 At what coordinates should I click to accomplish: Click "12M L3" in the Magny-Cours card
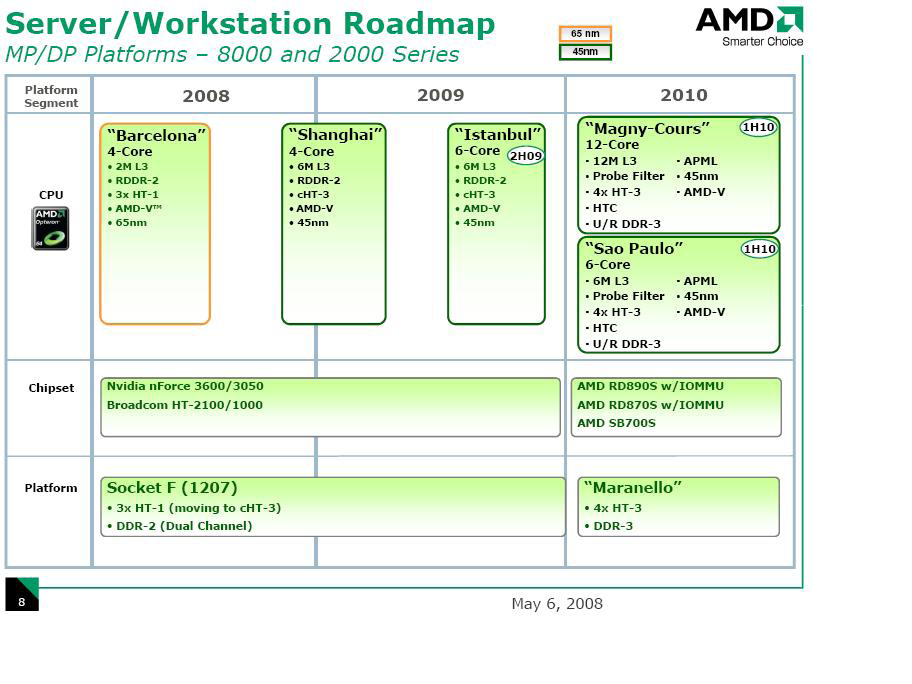(x=615, y=161)
